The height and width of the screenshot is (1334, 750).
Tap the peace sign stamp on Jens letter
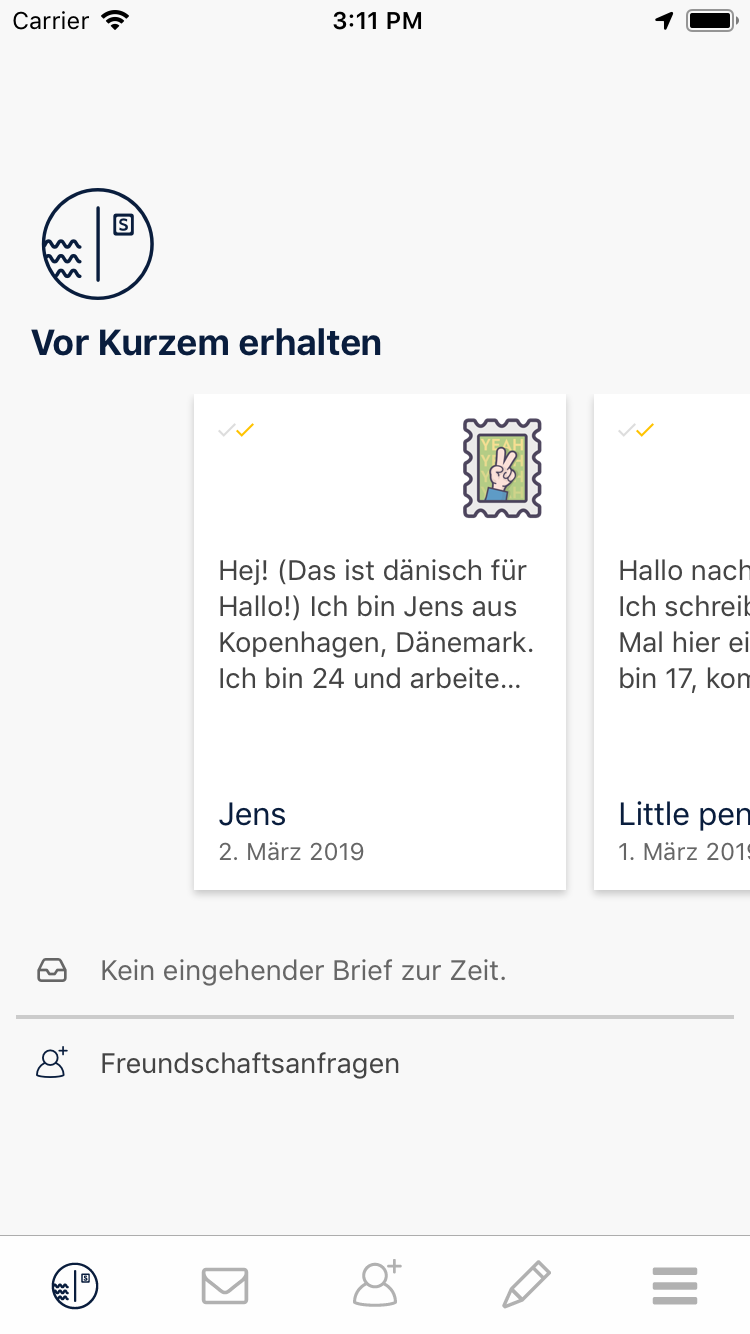point(502,468)
